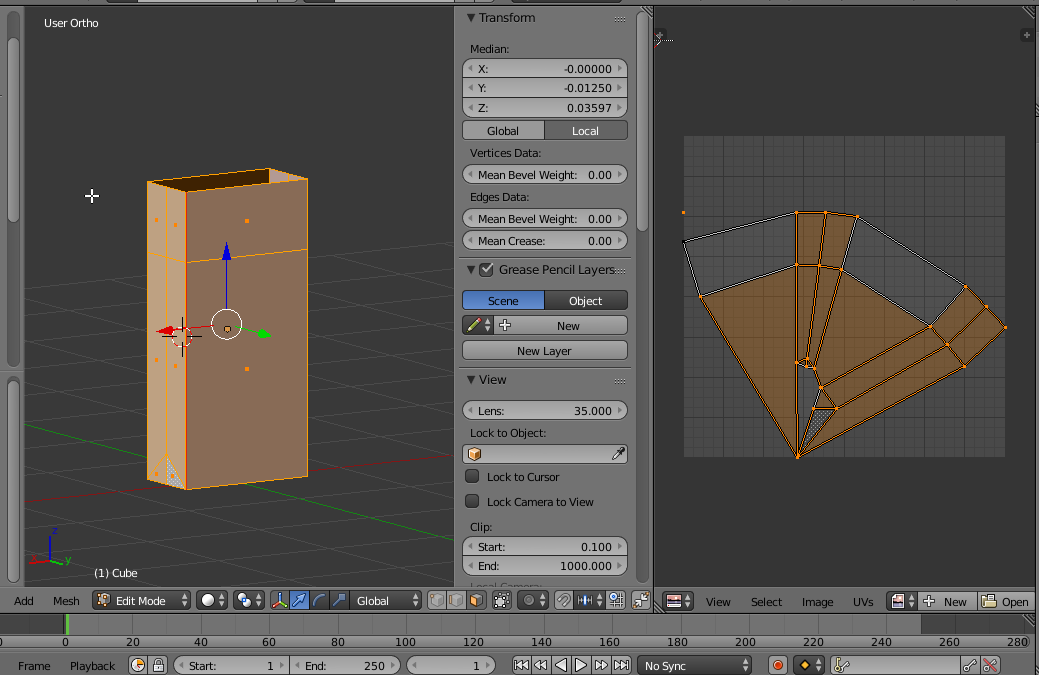This screenshot has width=1039, height=675.
Task: Click the eyedropper in Lock to Object
Action: (618, 454)
